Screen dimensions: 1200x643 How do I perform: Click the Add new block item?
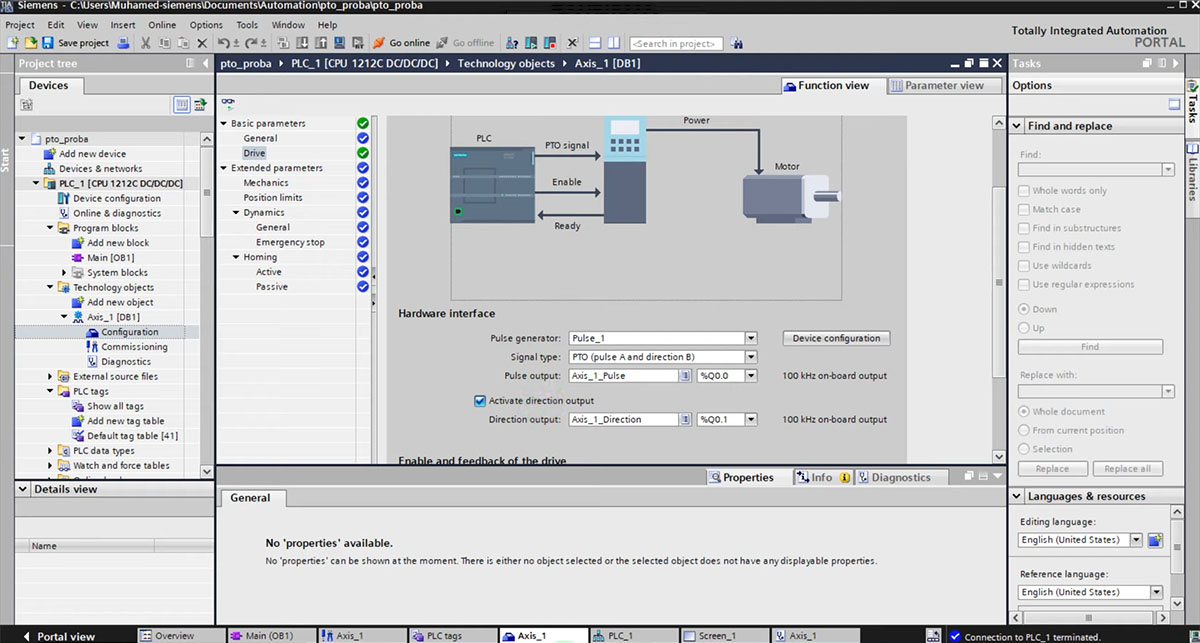click(118, 243)
